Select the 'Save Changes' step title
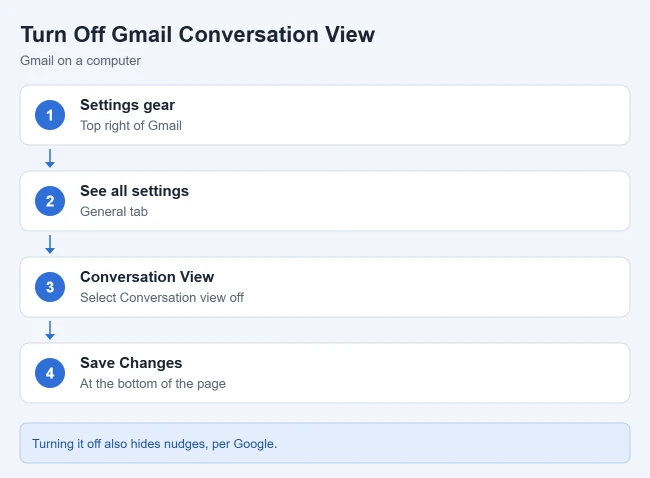This screenshot has height=478, width=650. tap(131, 363)
